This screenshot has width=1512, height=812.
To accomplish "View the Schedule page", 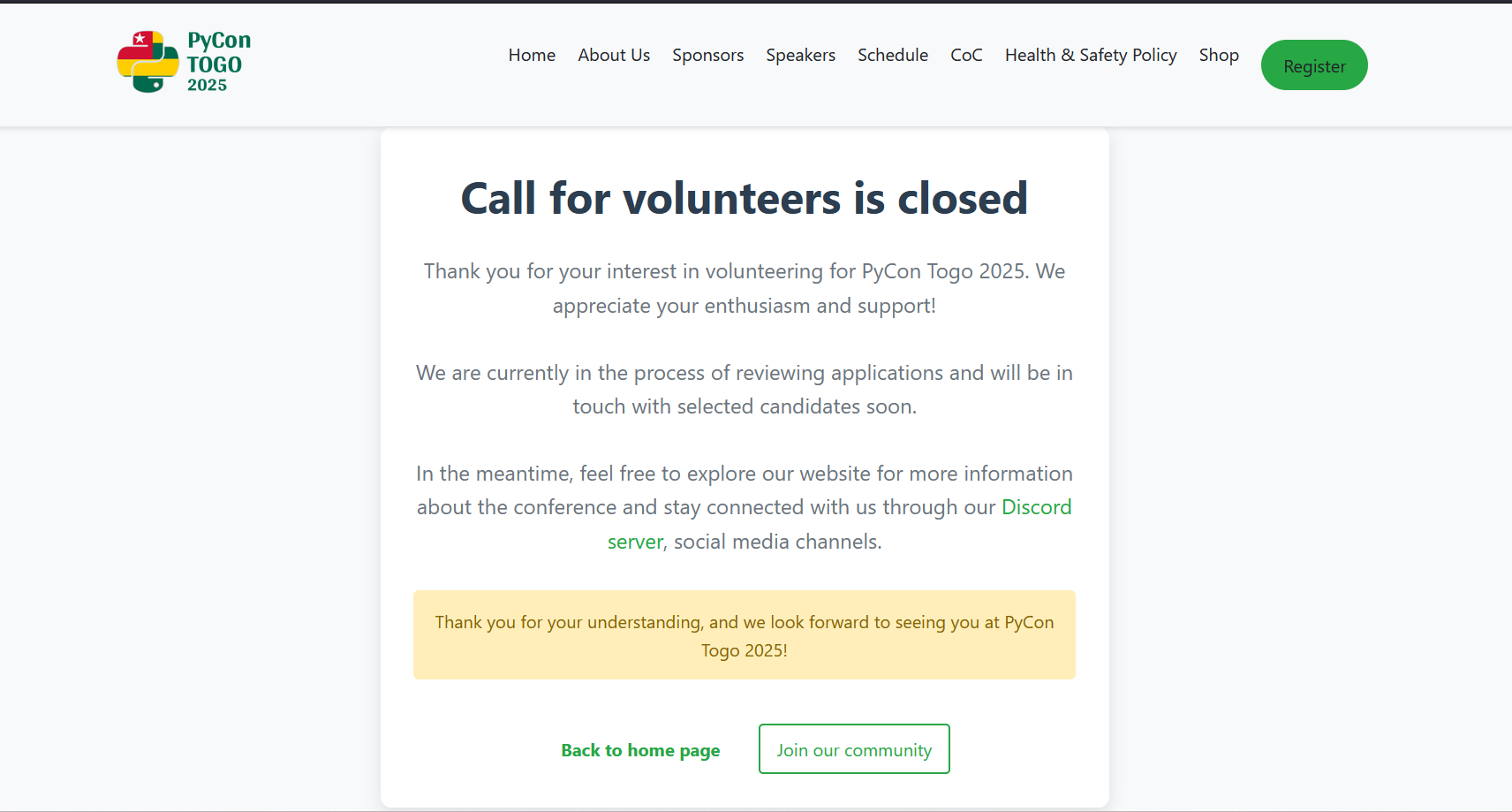I will 893,55.
